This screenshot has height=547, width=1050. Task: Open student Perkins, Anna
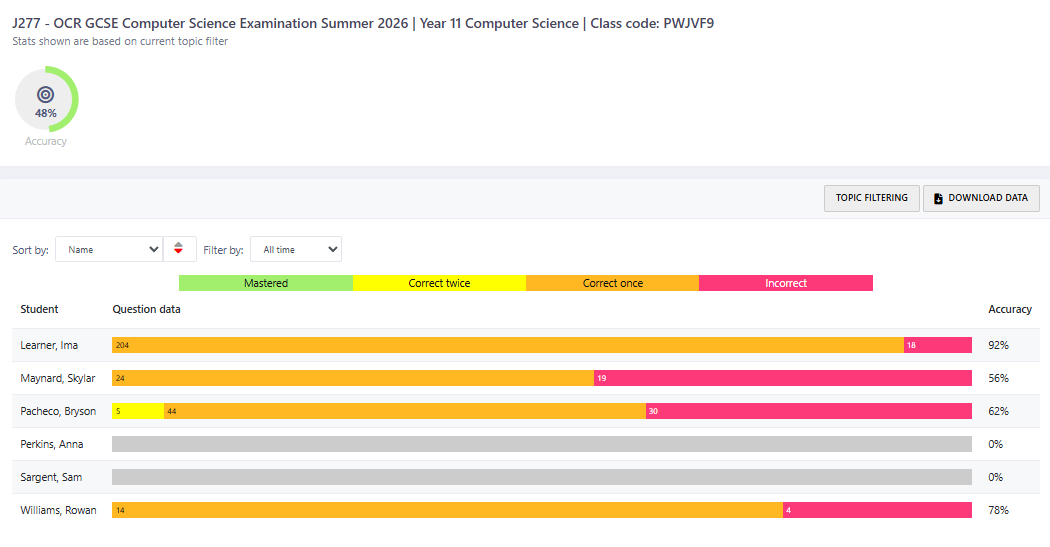[x=52, y=444]
